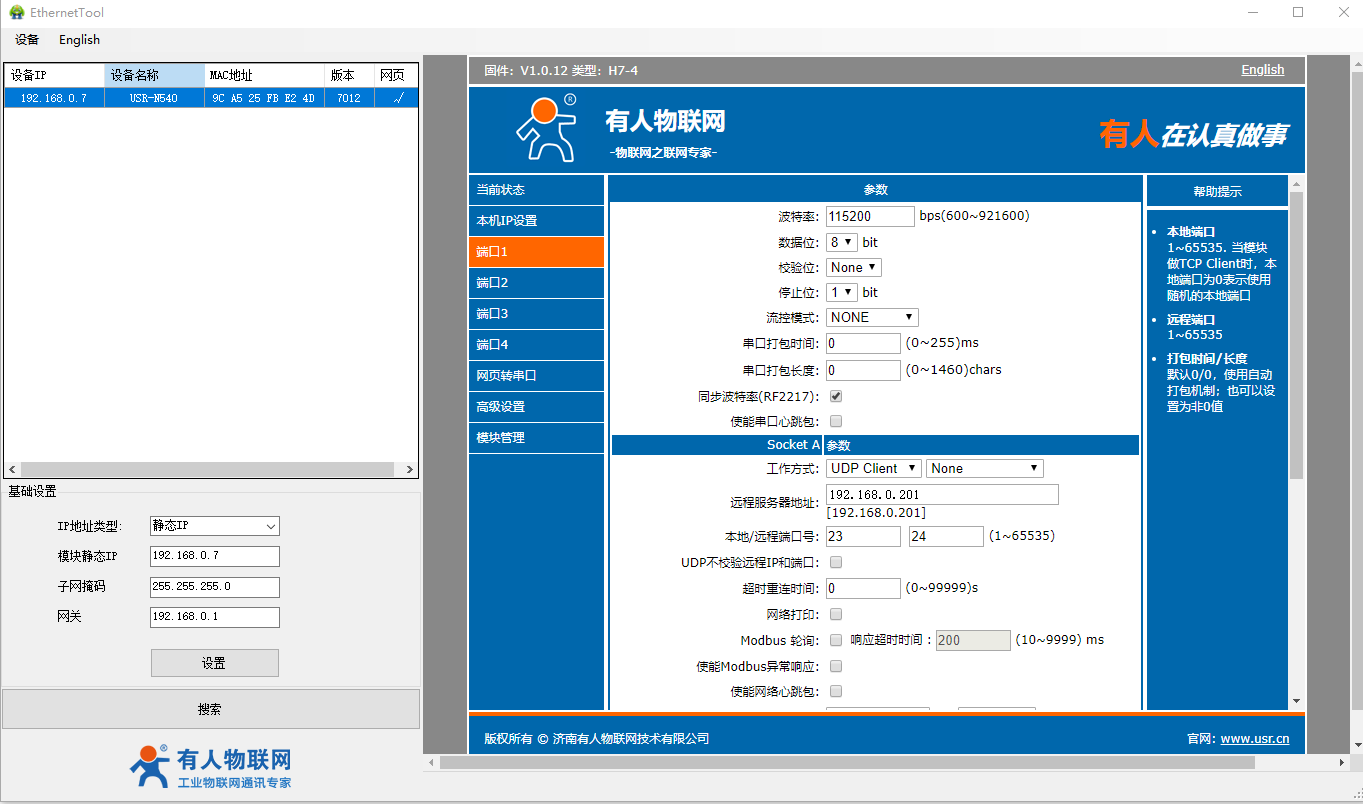Open the UDP Client work mode dropdown
This screenshot has width=1363, height=804.
(x=873, y=468)
